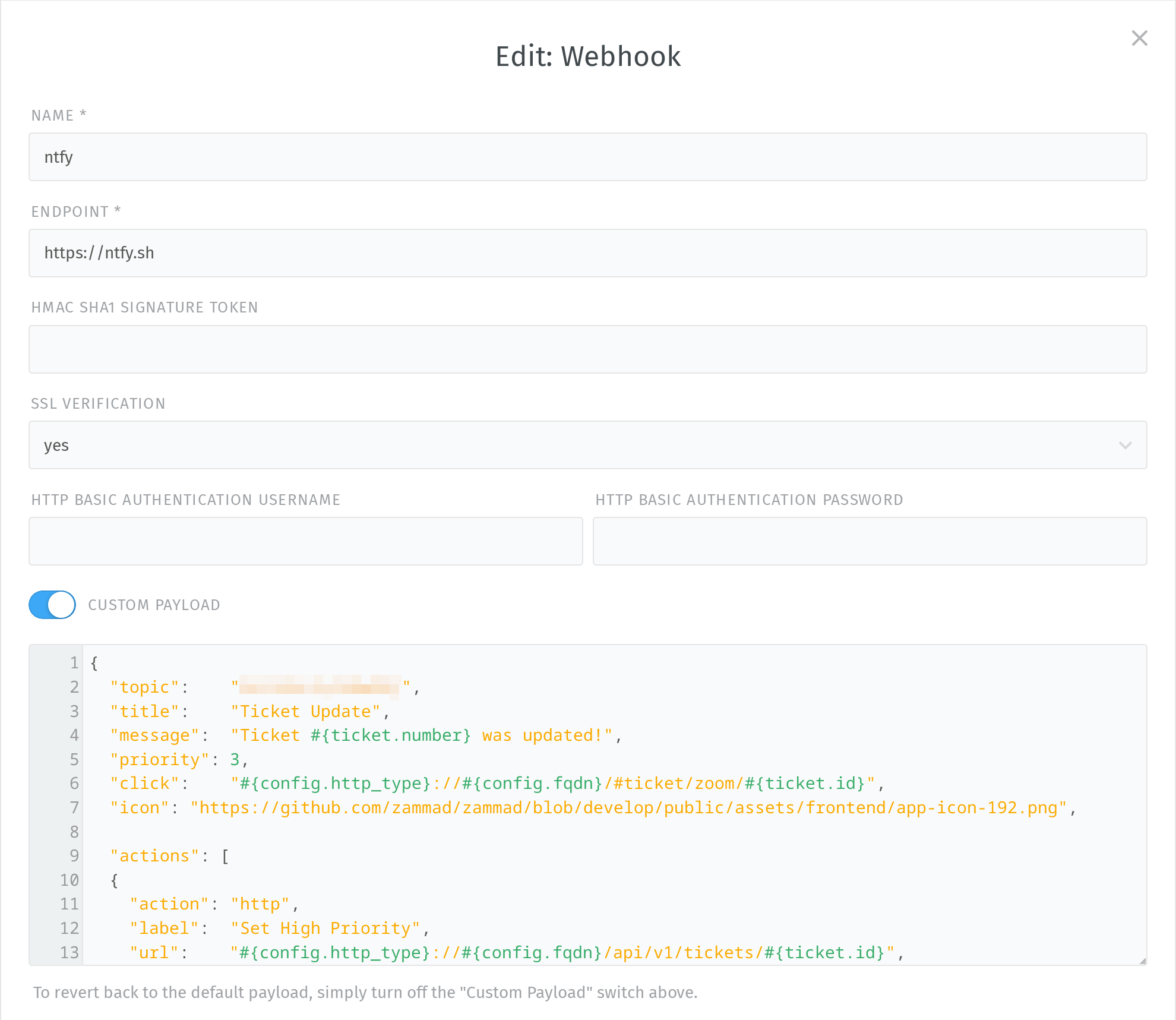This screenshot has height=1020, width=1176.
Task: Click the "icon" key in line 7
Action: tap(140, 808)
